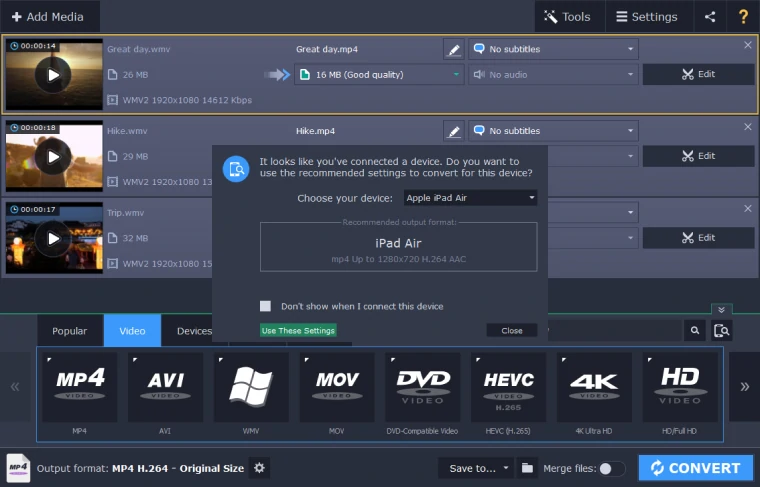Click the format search field
The height and width of the screenshot is (487, 760).
click(615, 330)
